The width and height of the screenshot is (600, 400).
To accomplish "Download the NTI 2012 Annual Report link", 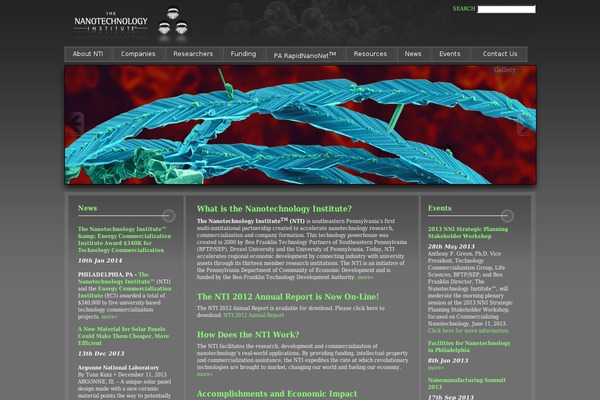I will coord(254,315).
